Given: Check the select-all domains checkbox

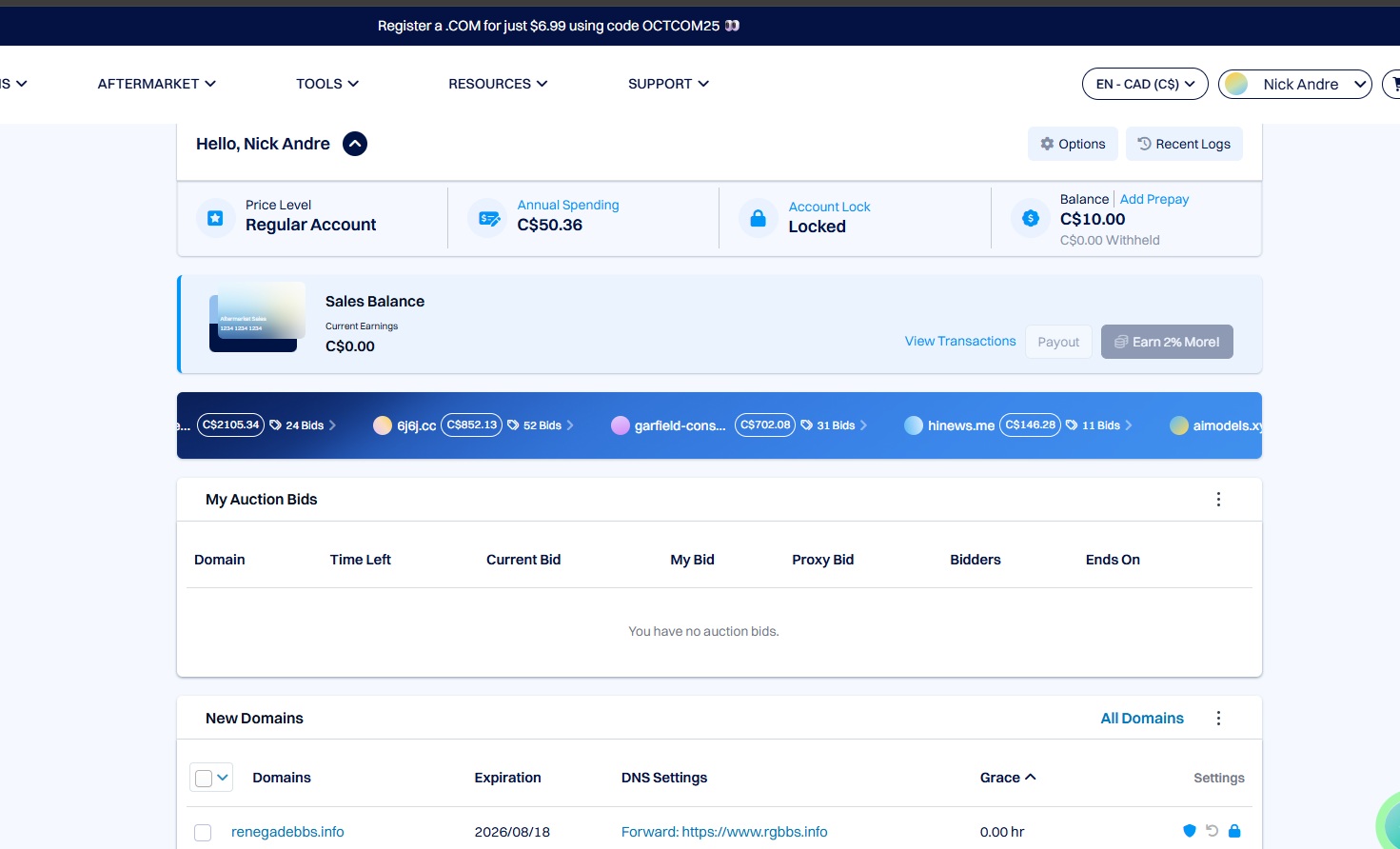Looking at the screenshot, I should point(204,779).
